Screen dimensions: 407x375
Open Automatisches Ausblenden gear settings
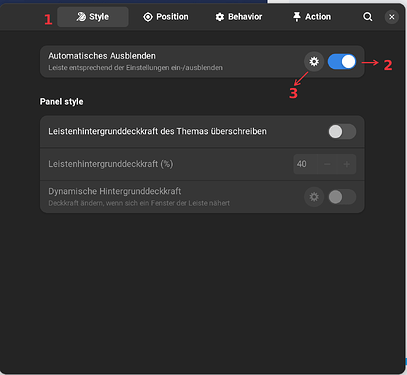(314, 62)
